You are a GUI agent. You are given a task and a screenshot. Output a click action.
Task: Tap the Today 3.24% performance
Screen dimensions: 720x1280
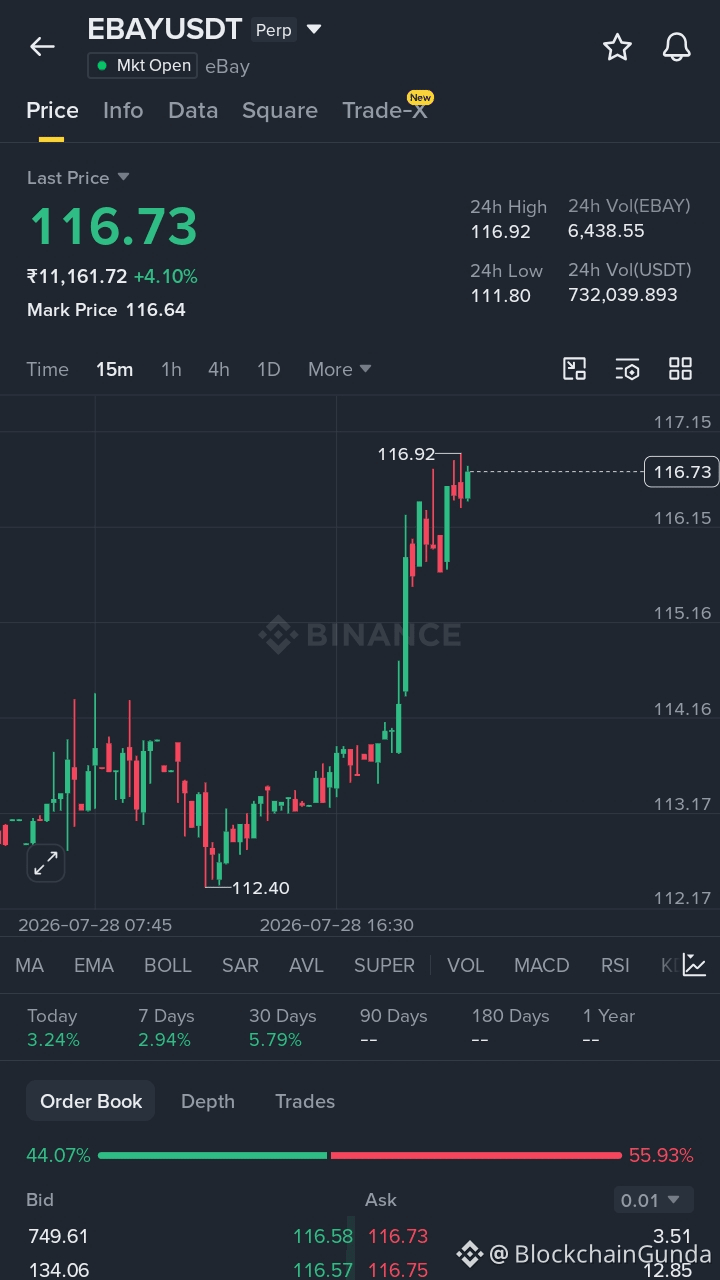coord(54,1027)
